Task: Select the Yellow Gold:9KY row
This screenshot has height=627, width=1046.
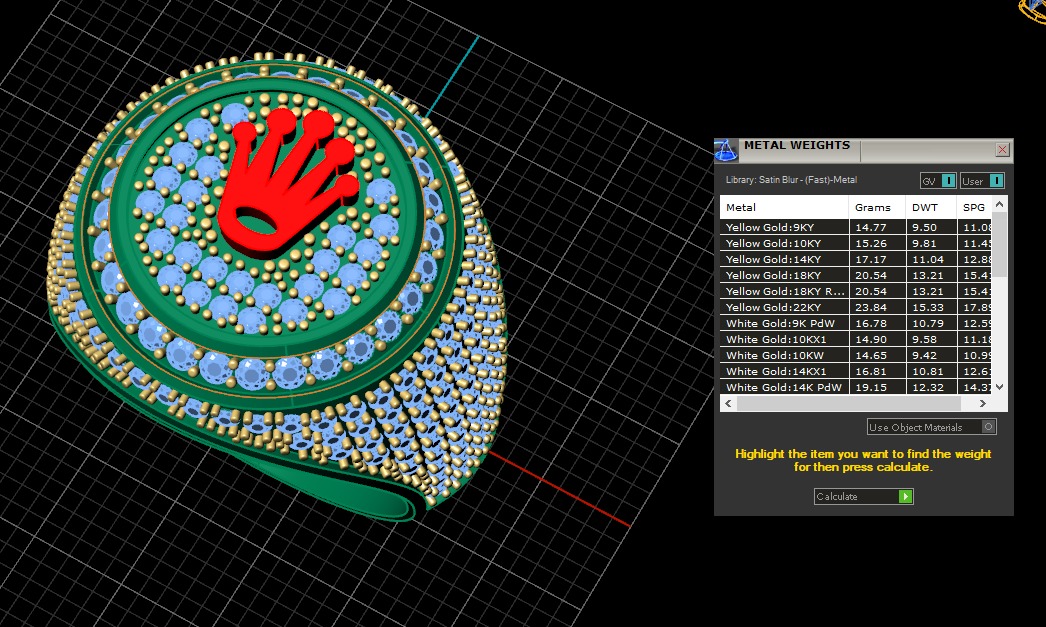Action: point(855,227)
